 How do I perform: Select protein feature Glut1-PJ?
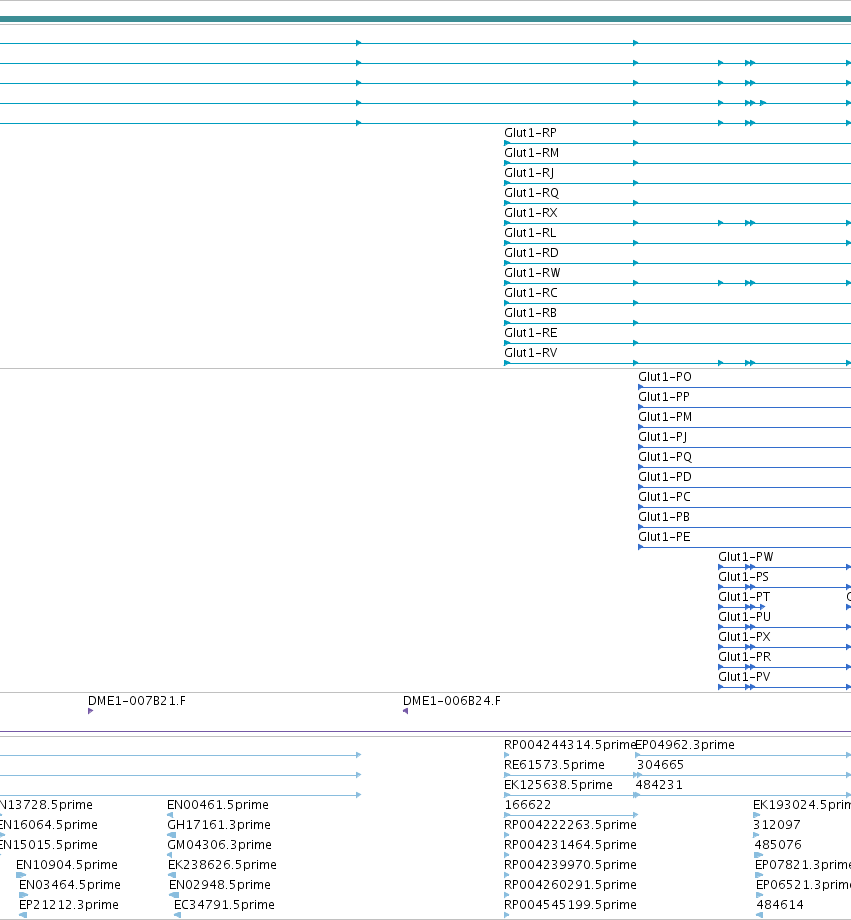click(x=663, y=437)
